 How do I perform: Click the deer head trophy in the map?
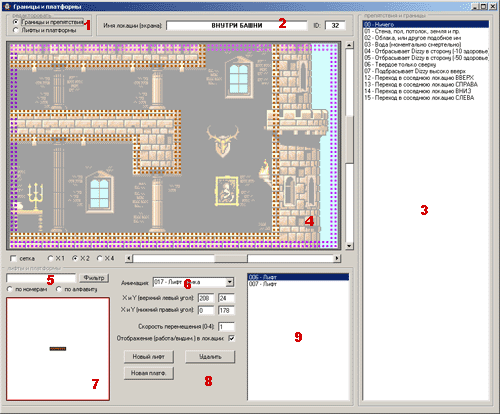click(223, 141)
